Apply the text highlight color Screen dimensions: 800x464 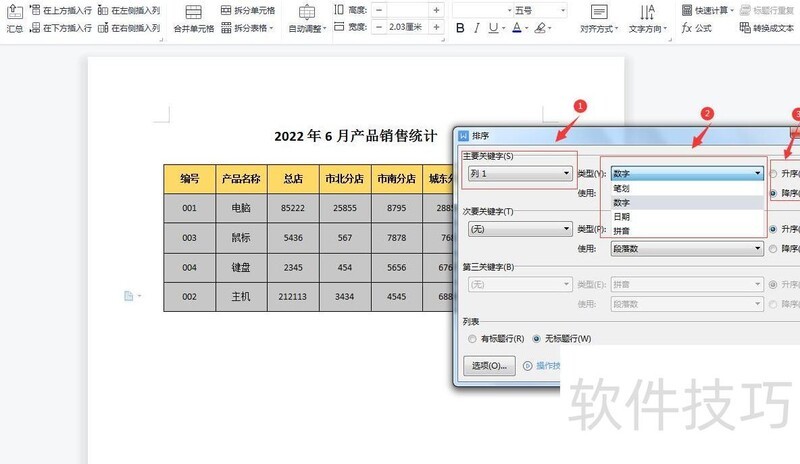click(539, 28)
